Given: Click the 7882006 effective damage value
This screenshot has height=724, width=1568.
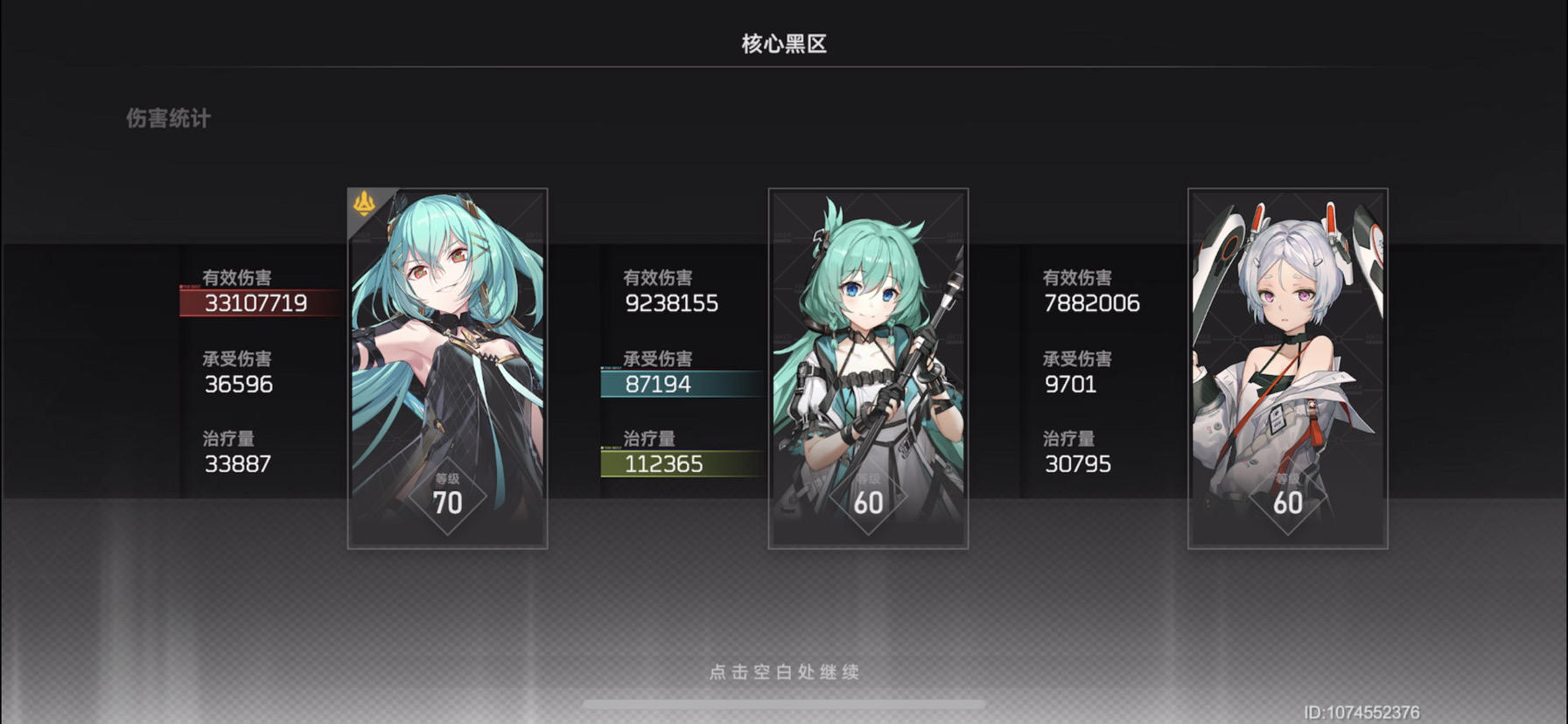Looking at the screenshot, I should pyautogui.click(x=1092, y=303).
